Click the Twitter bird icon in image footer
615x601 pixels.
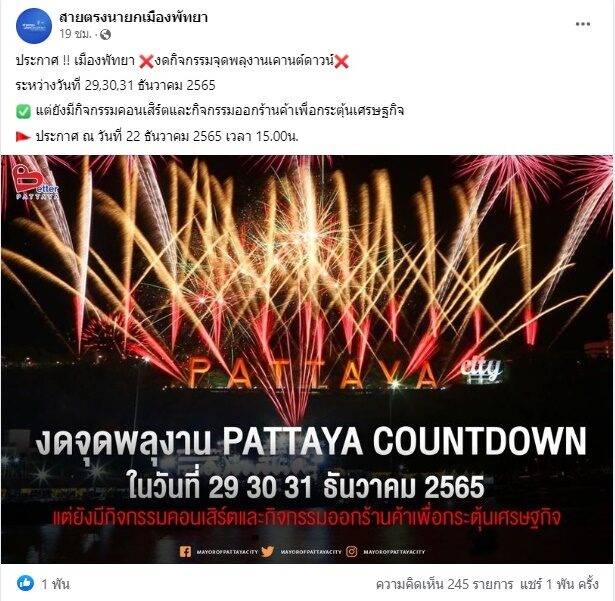[x=267, y=552]
